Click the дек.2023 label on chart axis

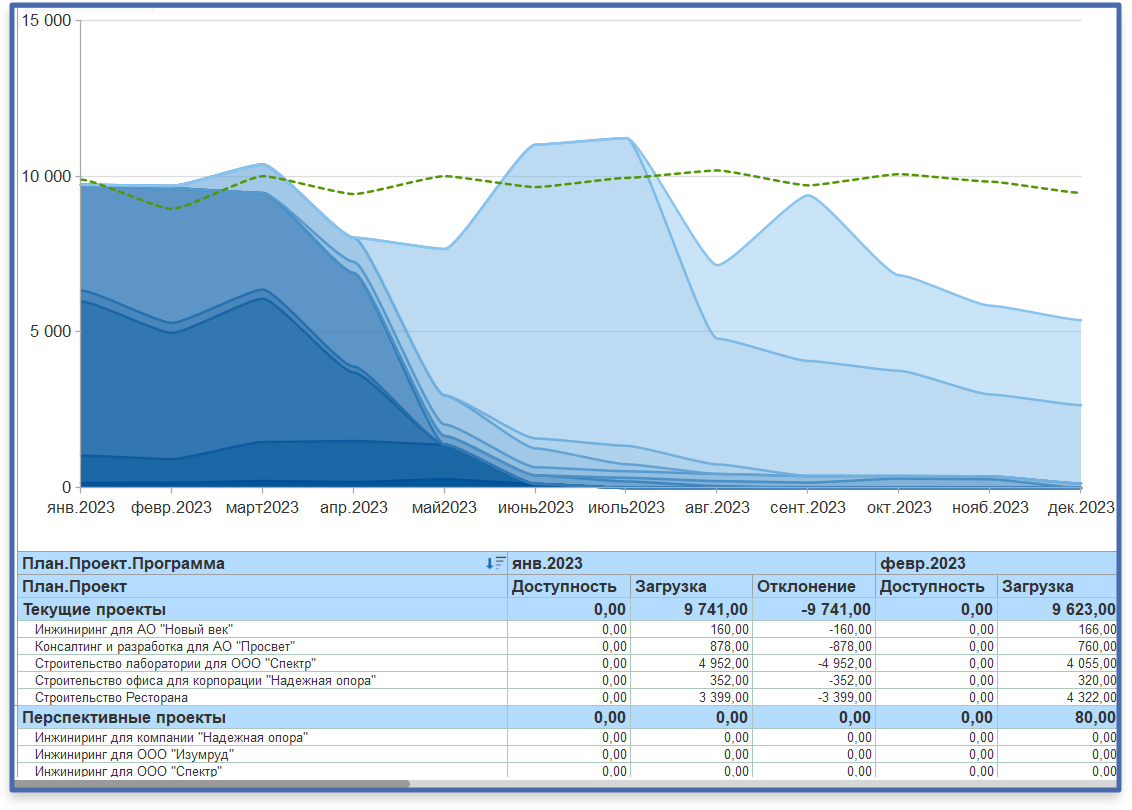click(1081, 508)
